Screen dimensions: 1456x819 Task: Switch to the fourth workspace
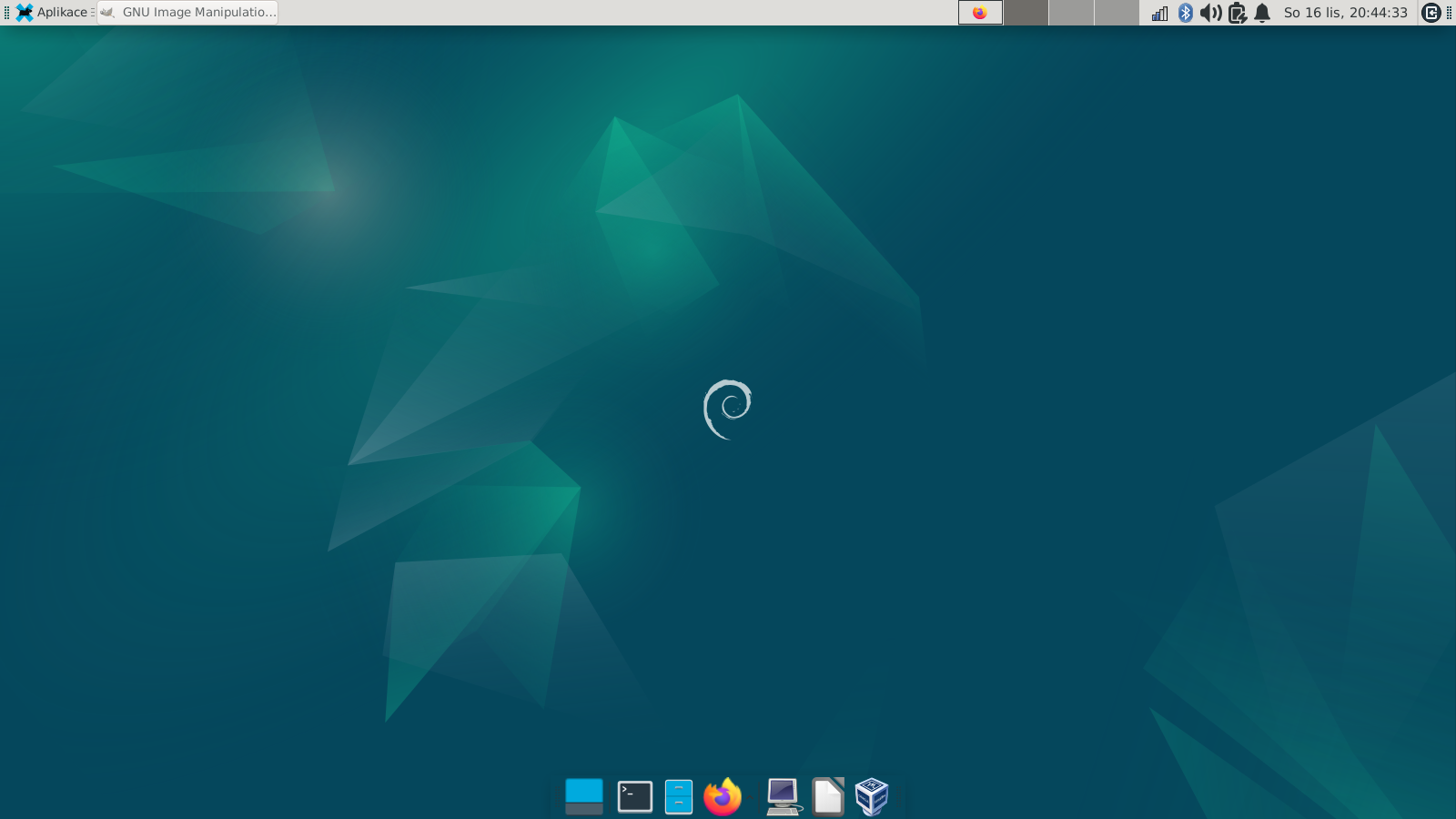click(x=1117, y=12)
